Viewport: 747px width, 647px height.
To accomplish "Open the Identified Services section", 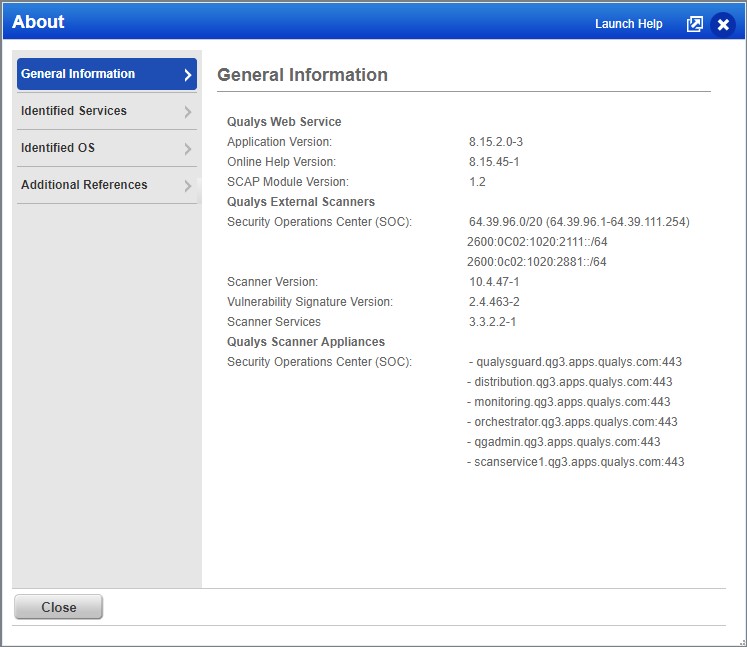I will point(74,111).
